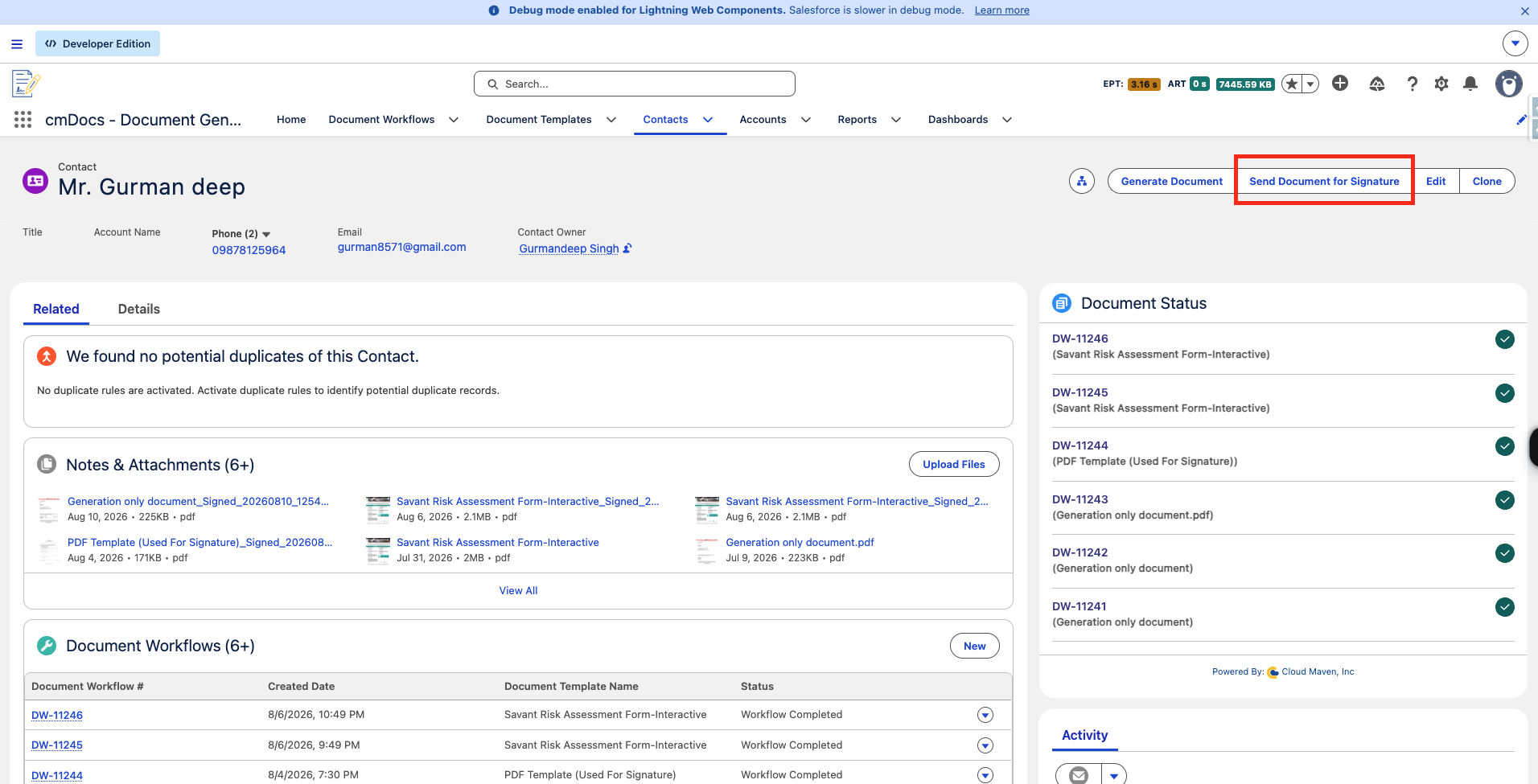Select the Activity tab
This screenshot has height=784, width=1538.
[1084, 735]
